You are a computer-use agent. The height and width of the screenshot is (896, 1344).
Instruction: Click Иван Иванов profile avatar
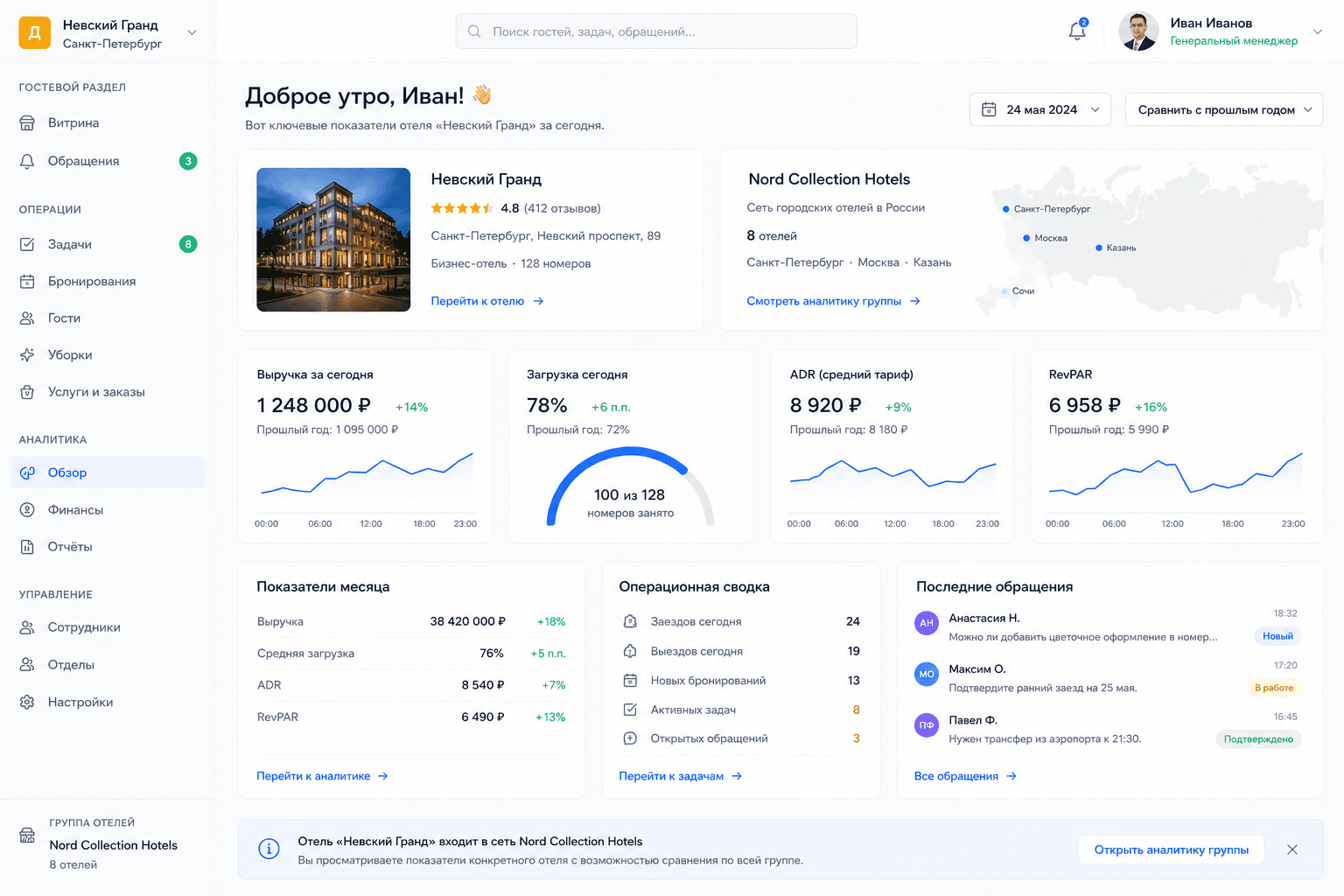(1138, 31)
